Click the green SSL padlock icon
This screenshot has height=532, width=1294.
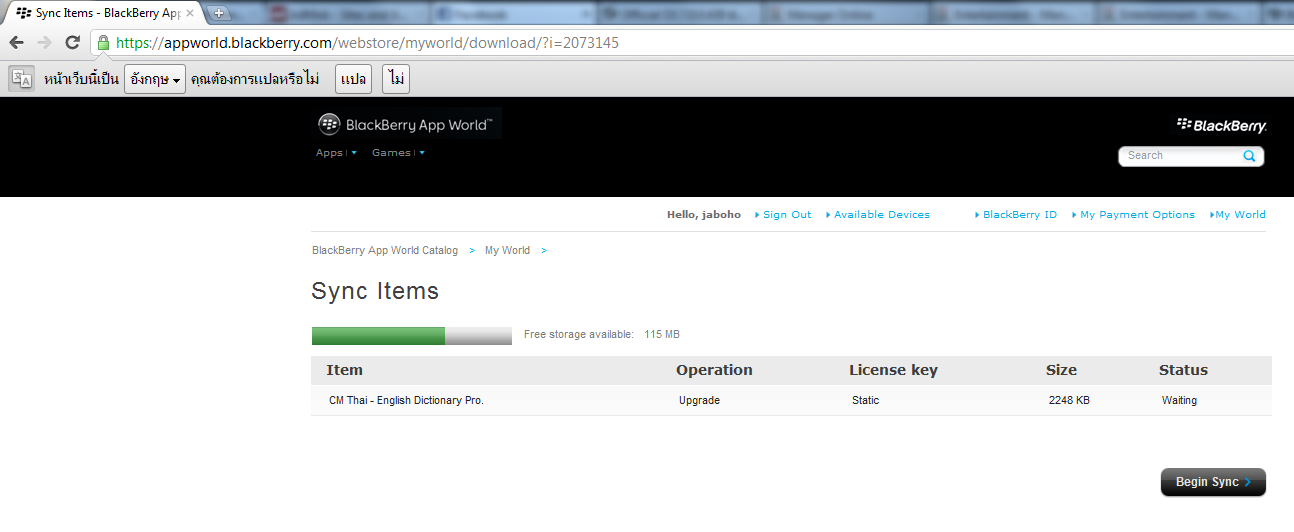(x=103, y=43)
